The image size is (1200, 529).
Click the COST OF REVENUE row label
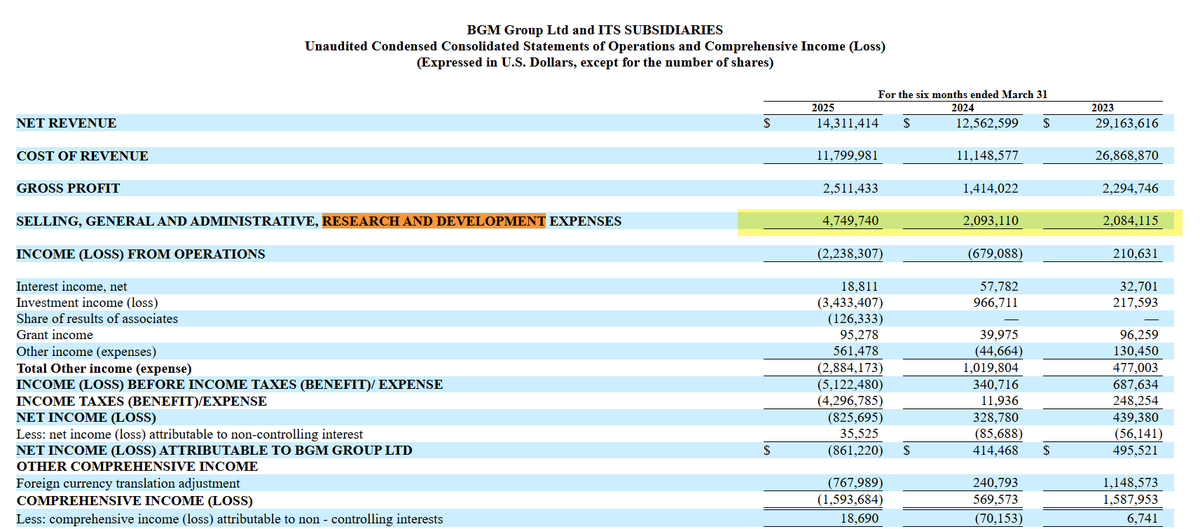tap(82, 156)
